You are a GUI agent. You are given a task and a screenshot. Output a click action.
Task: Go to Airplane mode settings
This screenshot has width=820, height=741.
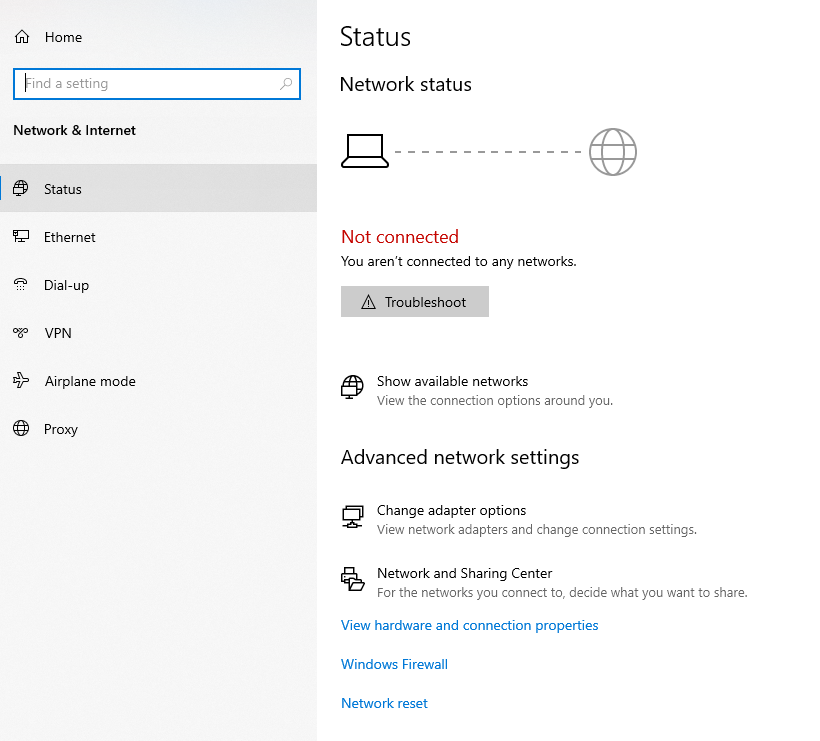(90, 381)
